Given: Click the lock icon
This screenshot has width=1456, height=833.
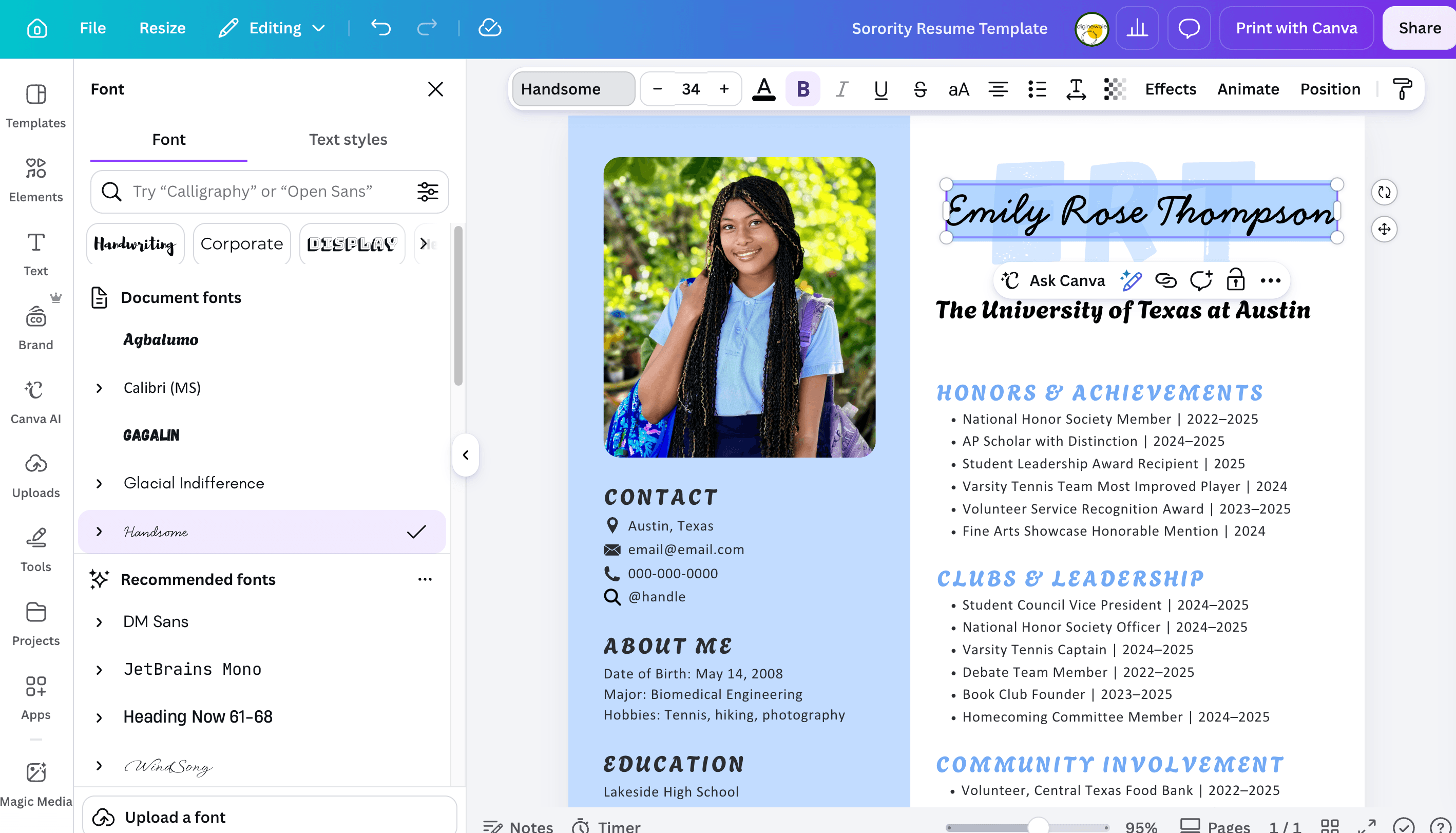Looking at the screenshot, I should (1235, 280).
